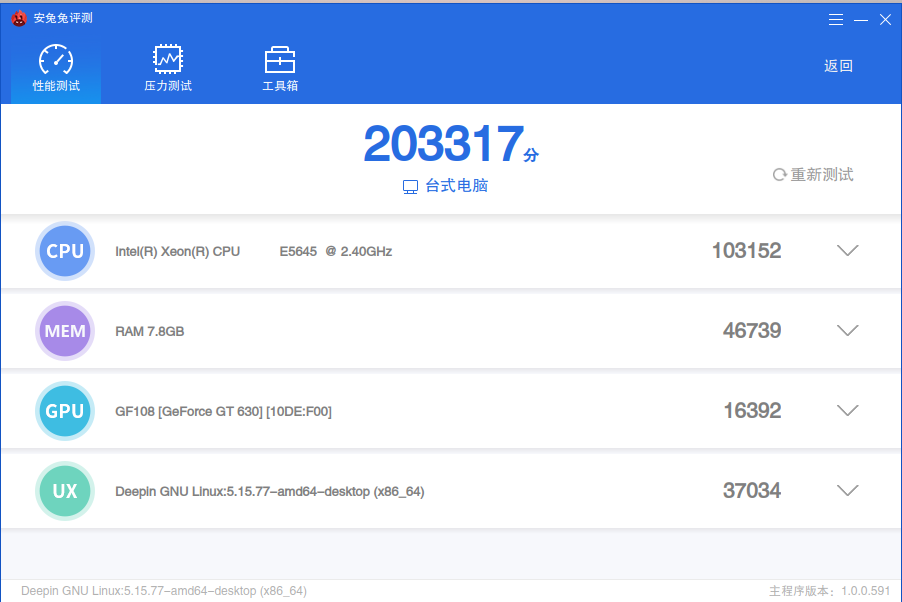Viewport: 902px width, 602px height.
Task: Switch to the 性能测试 performance test tab
Action: tap(55, 66)
